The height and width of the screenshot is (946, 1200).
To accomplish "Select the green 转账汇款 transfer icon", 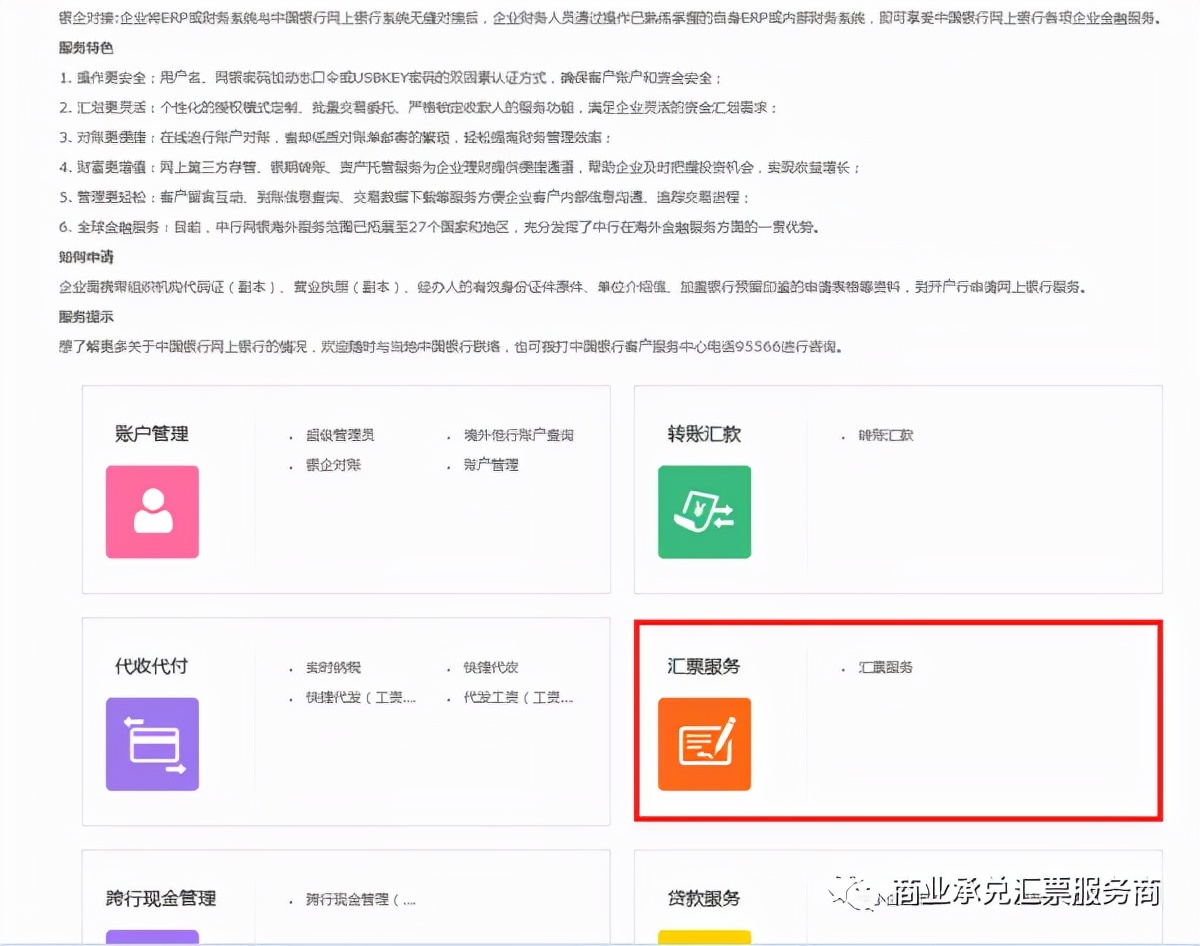I will tap(704, 511).
